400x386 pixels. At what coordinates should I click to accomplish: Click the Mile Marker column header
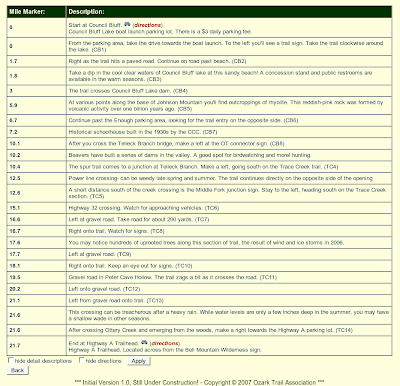coord(36,12)
